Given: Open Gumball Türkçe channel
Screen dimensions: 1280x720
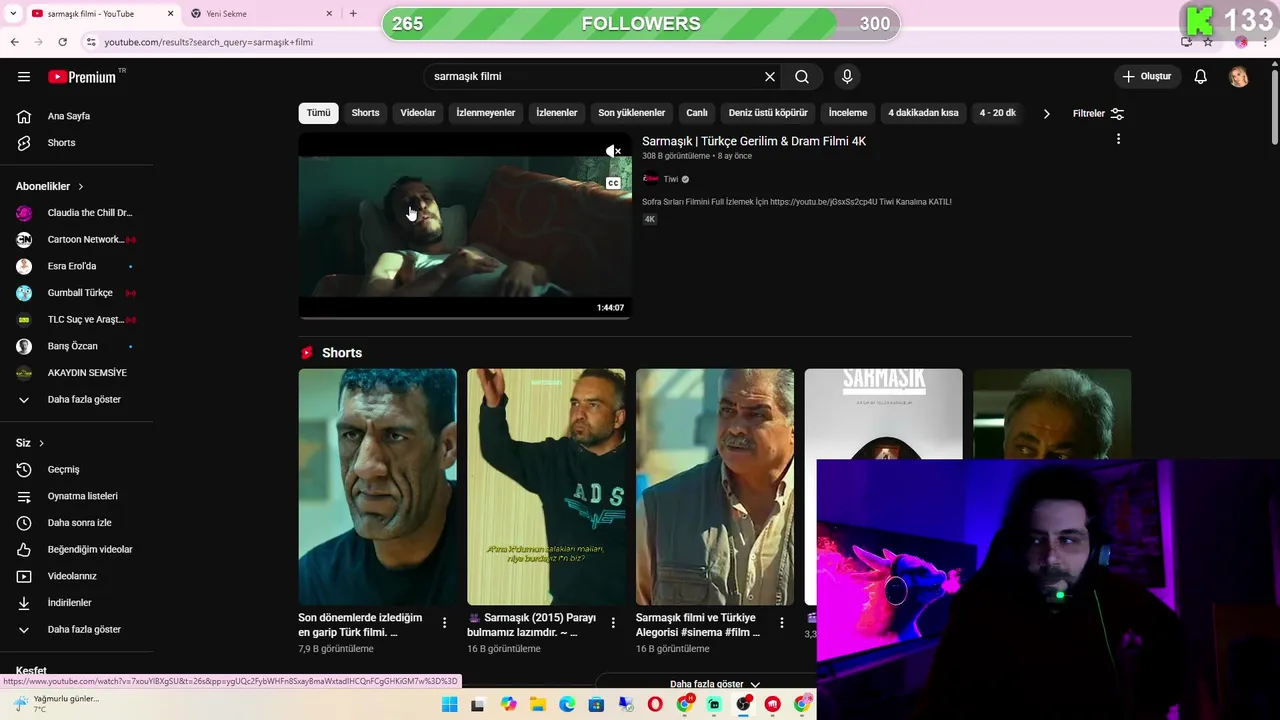Looking at the screenshot, I should [77, 293].
